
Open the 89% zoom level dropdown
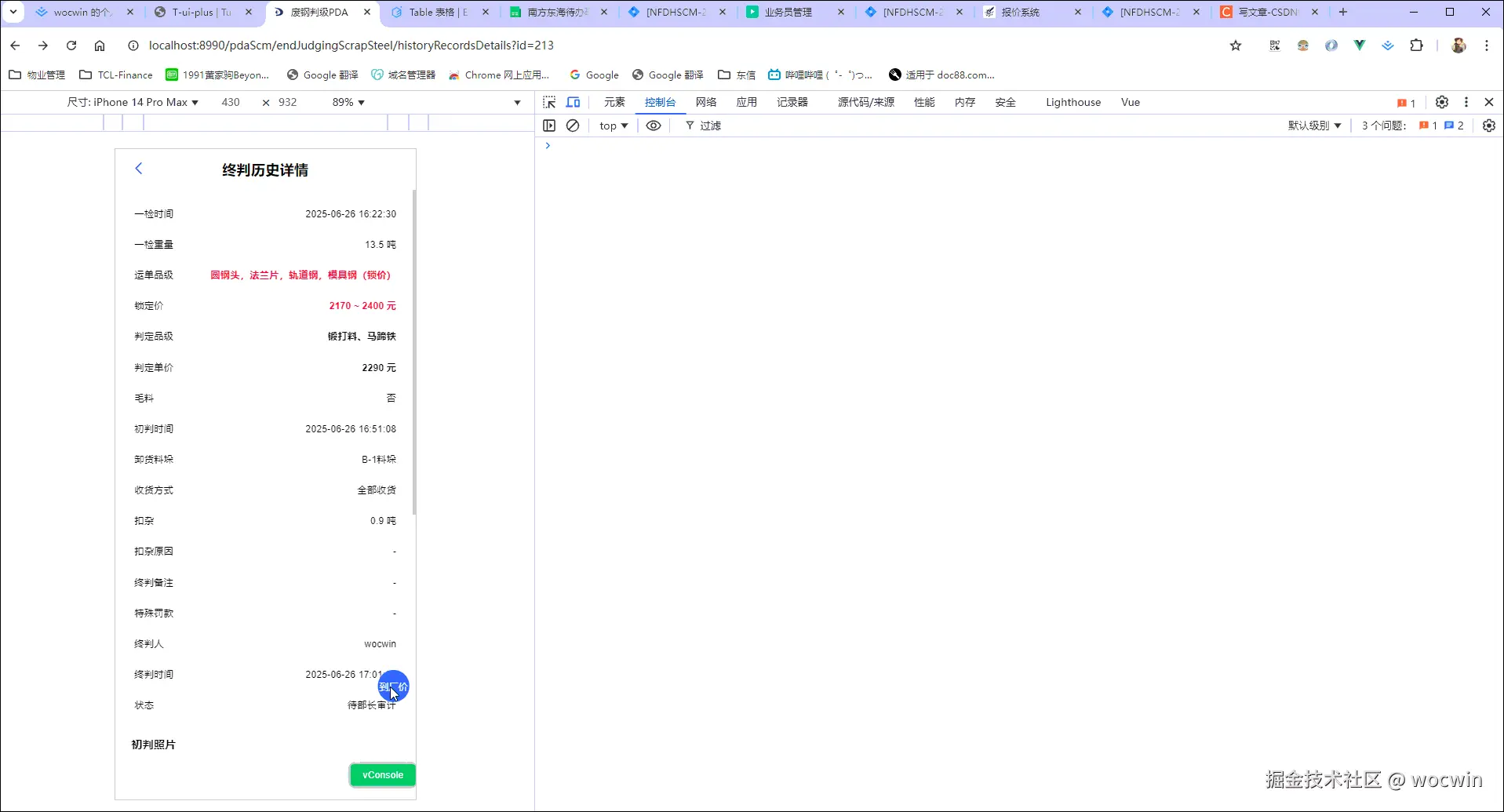[346, 102]
